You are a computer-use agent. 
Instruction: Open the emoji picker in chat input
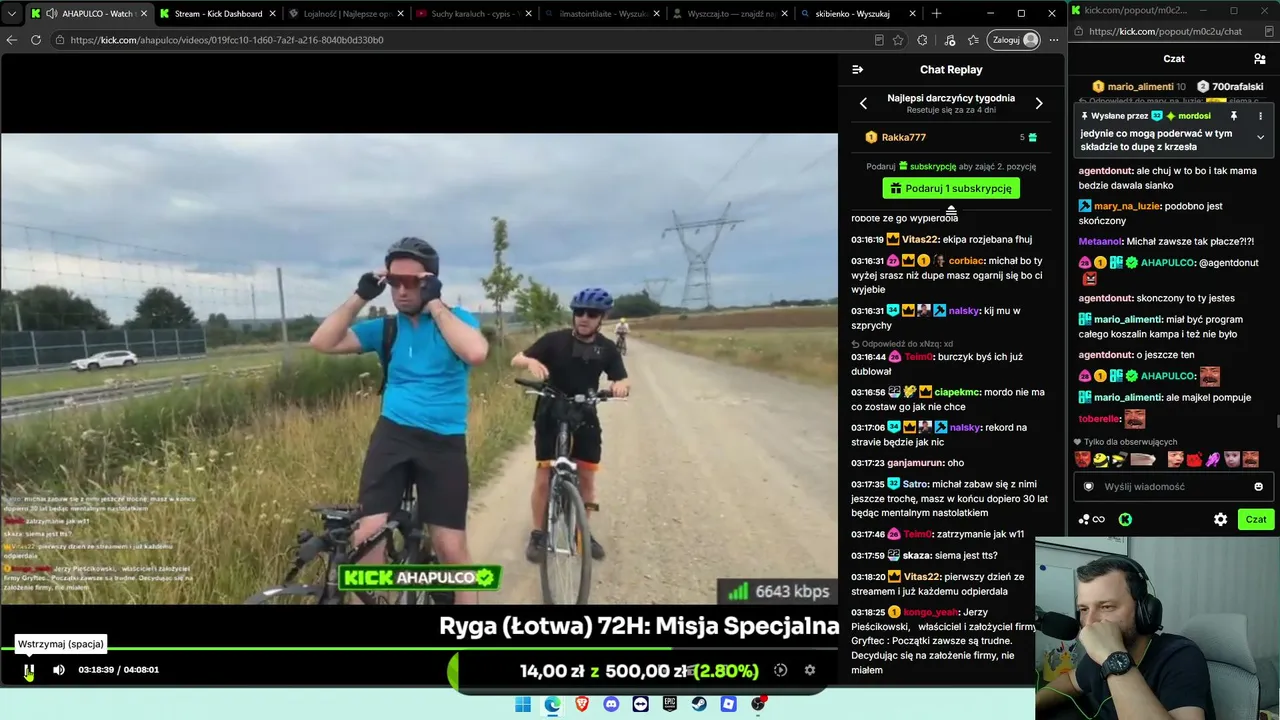coord(1258,487)
